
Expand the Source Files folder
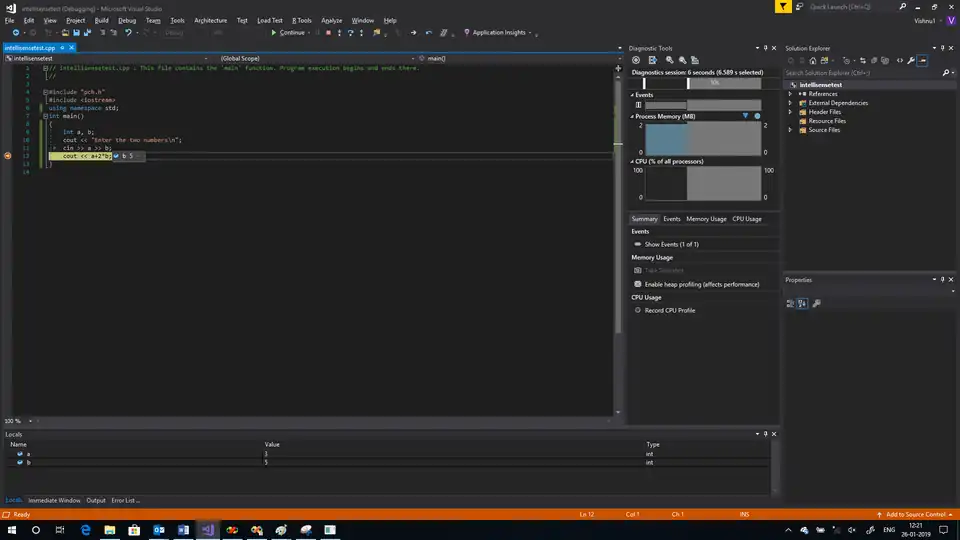790,130
